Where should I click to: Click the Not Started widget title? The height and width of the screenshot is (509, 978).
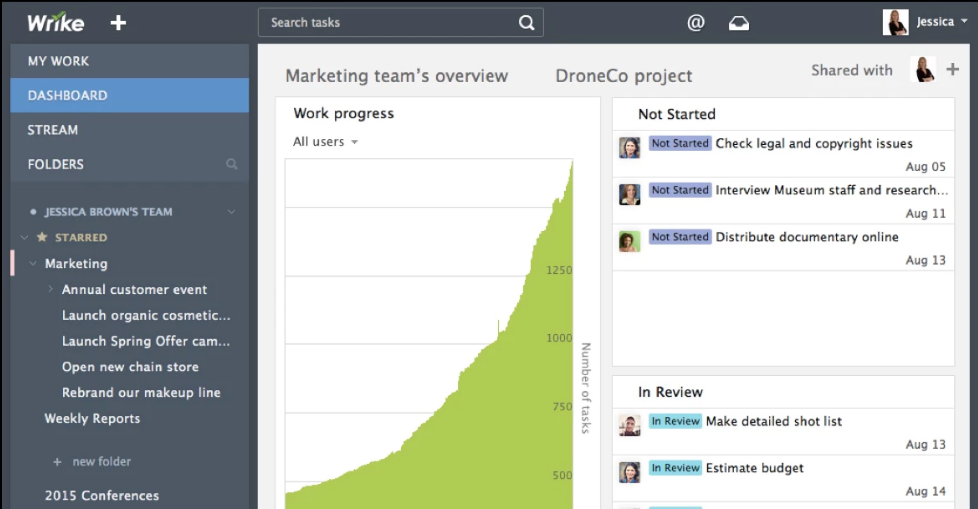tap(677, 114)
